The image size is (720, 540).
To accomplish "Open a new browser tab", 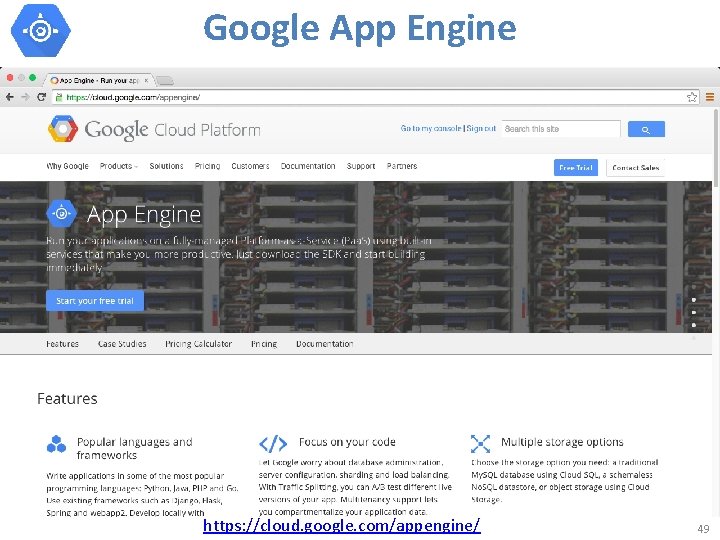I will pos(165,81).
